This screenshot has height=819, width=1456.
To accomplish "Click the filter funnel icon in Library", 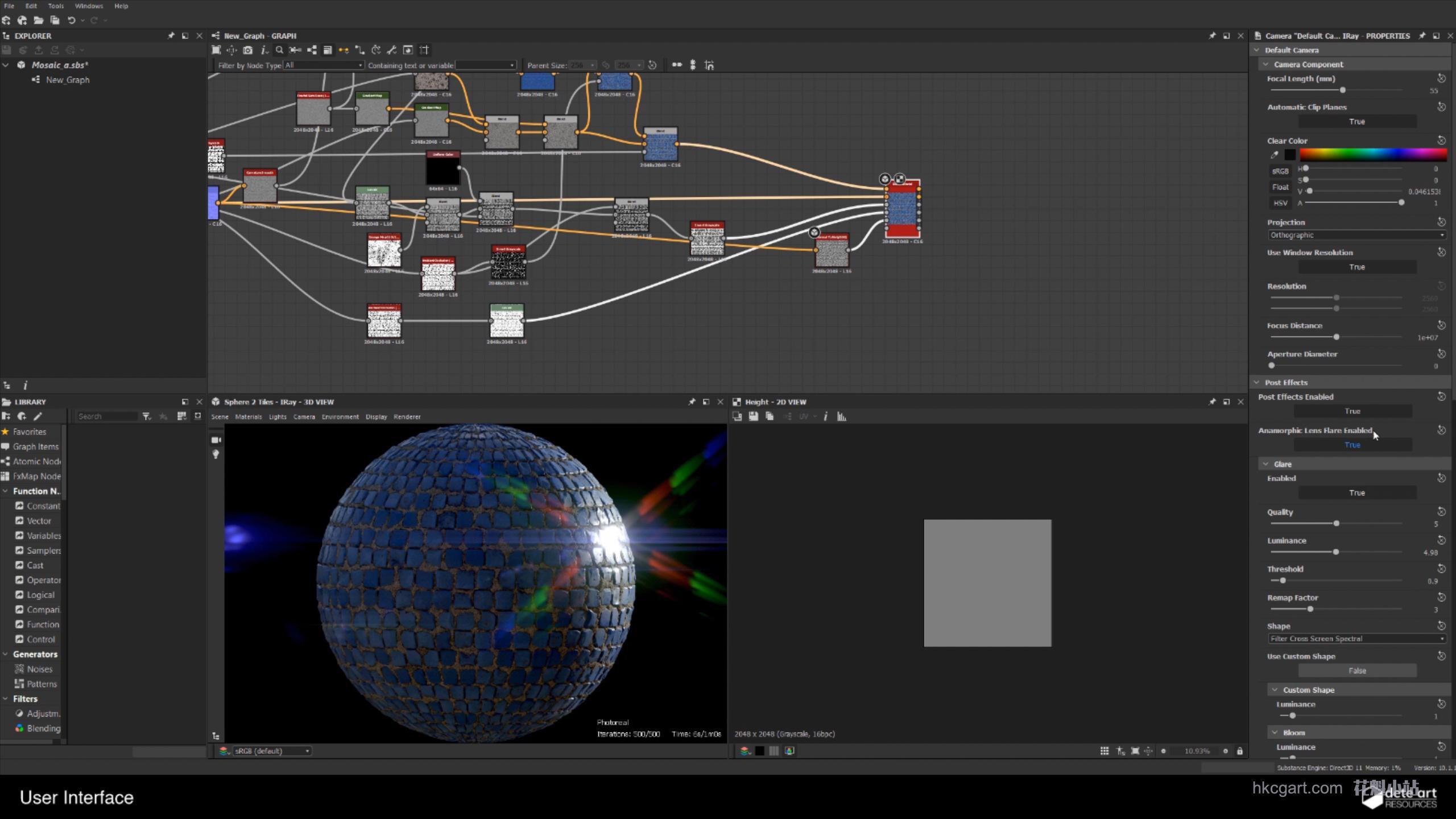I will (x=147, y=416).
